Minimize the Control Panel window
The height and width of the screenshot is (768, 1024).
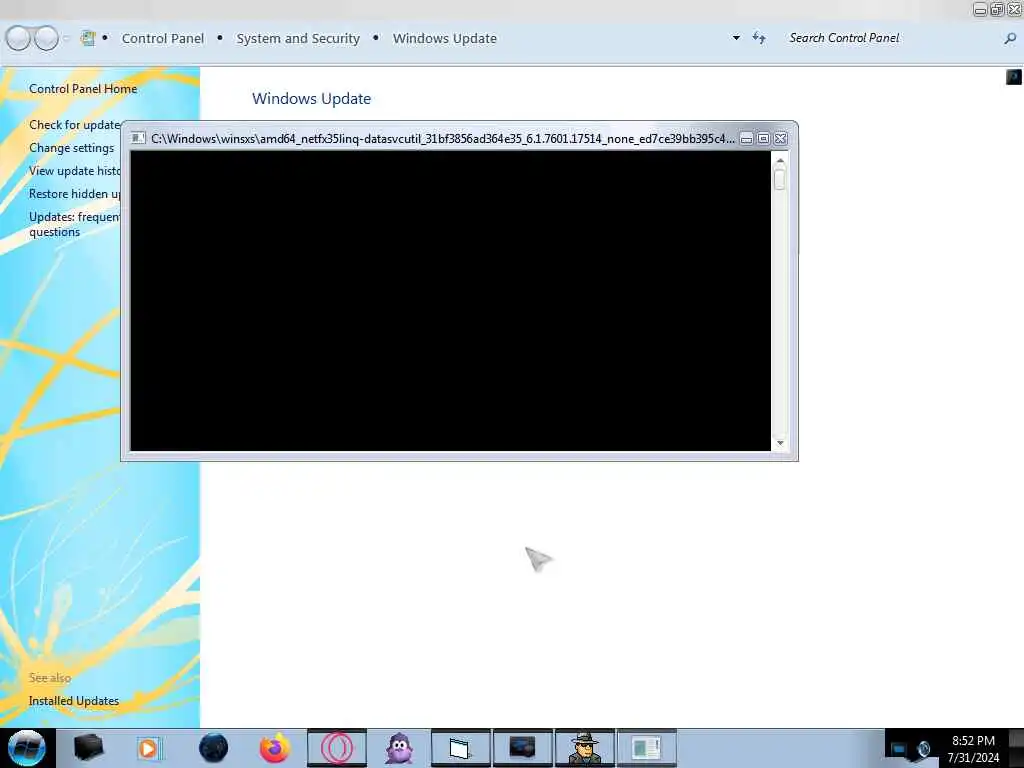point(980,9)
